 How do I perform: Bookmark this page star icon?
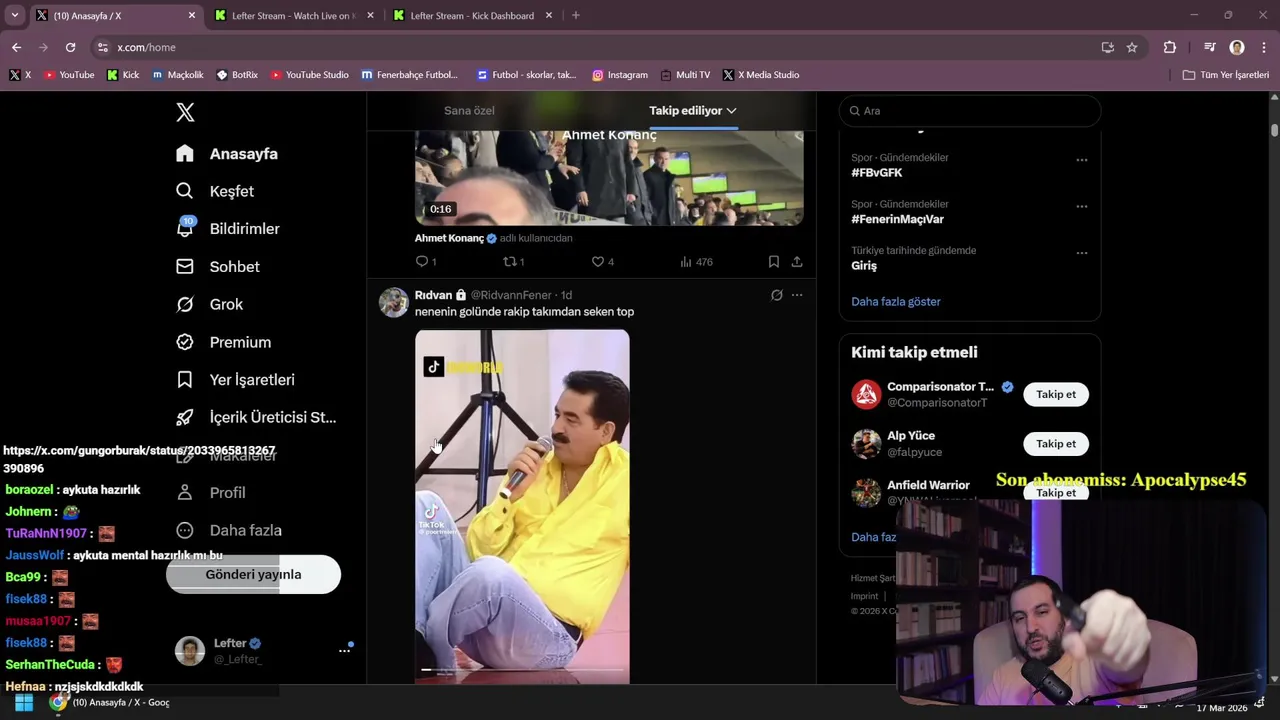click(x=1132, y=47)
